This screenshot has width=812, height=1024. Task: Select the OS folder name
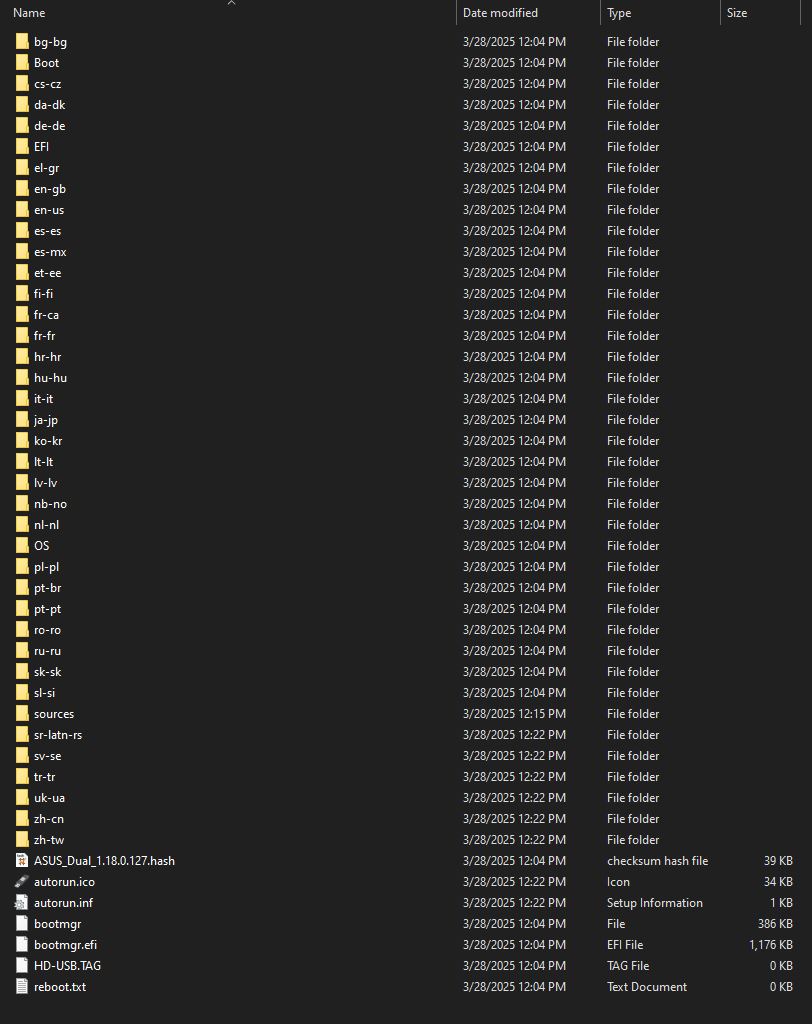[x=41, y=546]
